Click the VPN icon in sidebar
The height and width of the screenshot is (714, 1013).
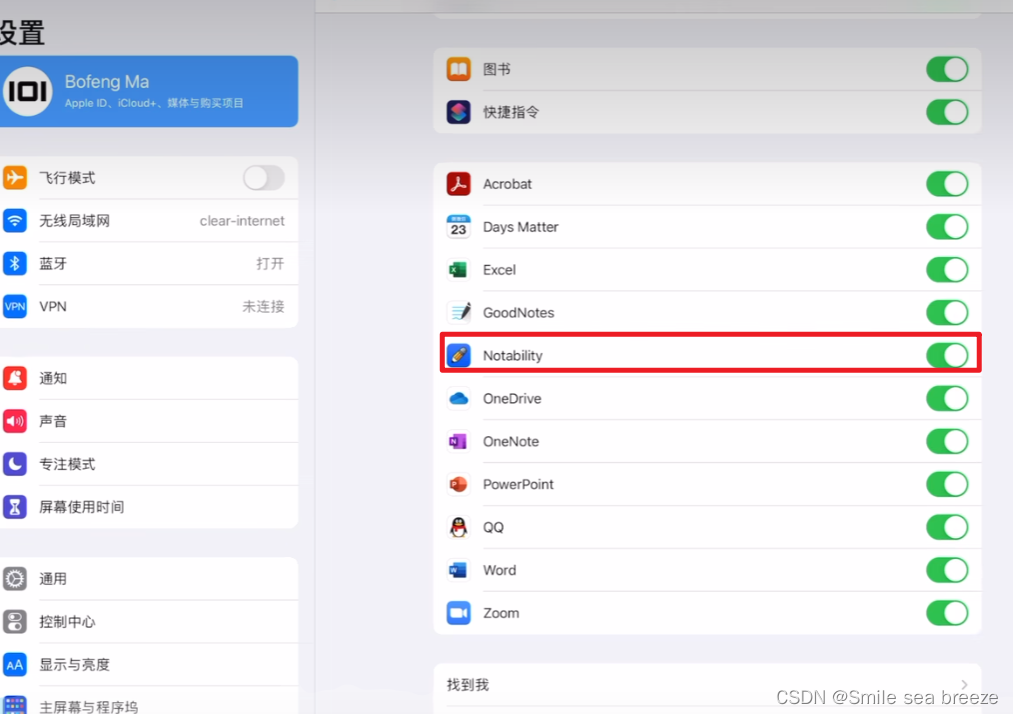point(15,306)
